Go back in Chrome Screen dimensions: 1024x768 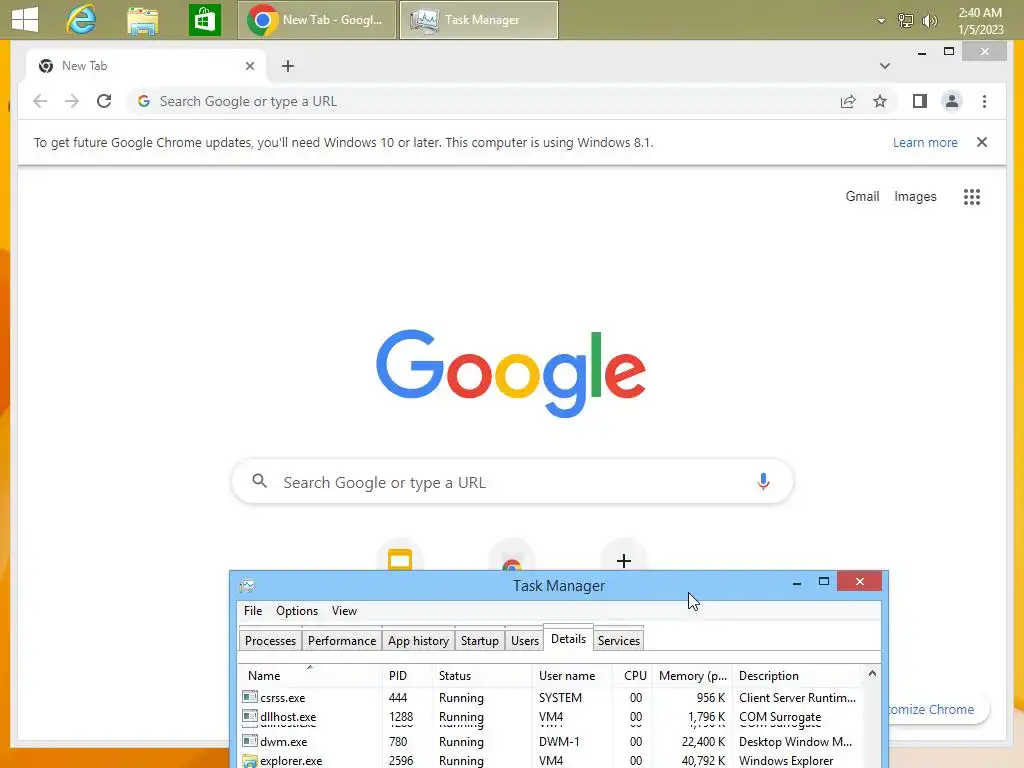(x=40, y=101)
